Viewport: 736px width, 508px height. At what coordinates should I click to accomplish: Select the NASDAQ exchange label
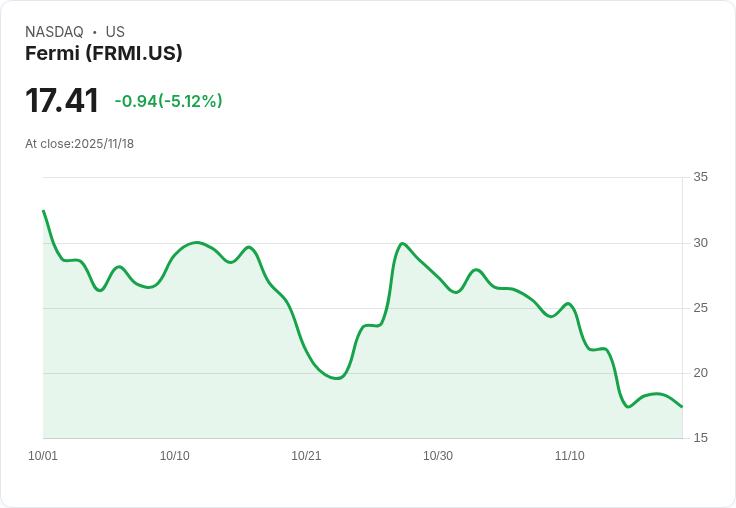54,32
